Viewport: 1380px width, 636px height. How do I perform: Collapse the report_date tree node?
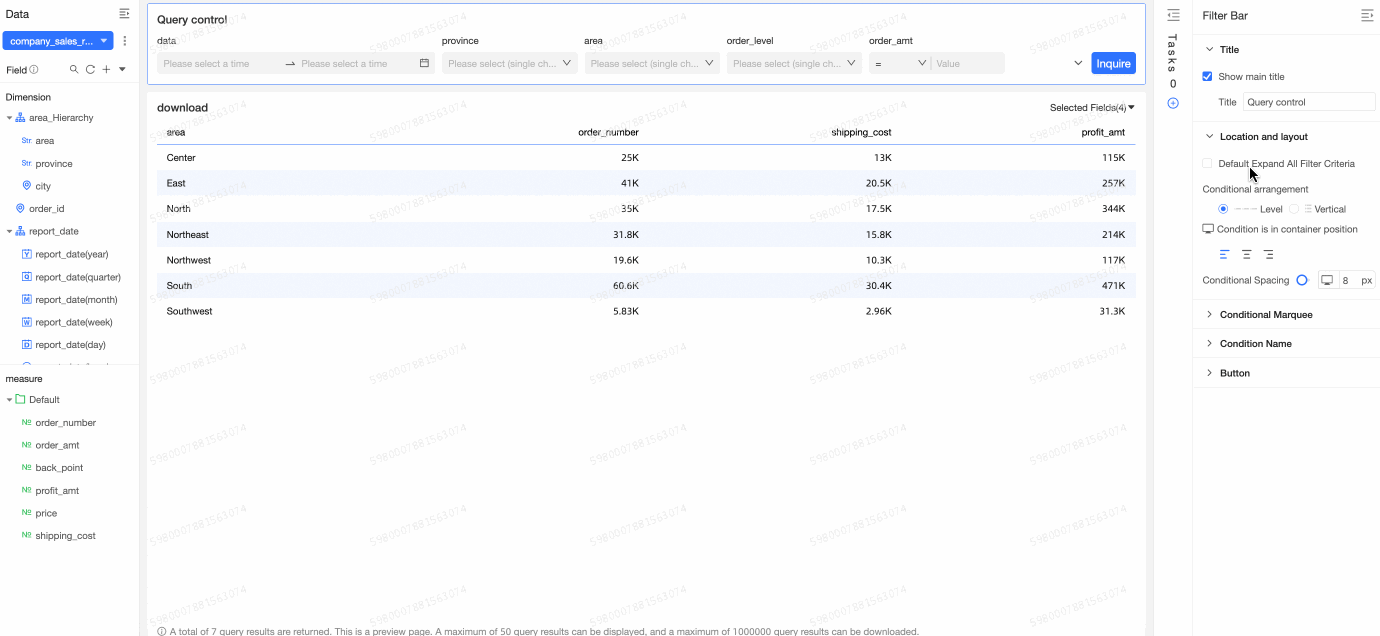[9, 231]
